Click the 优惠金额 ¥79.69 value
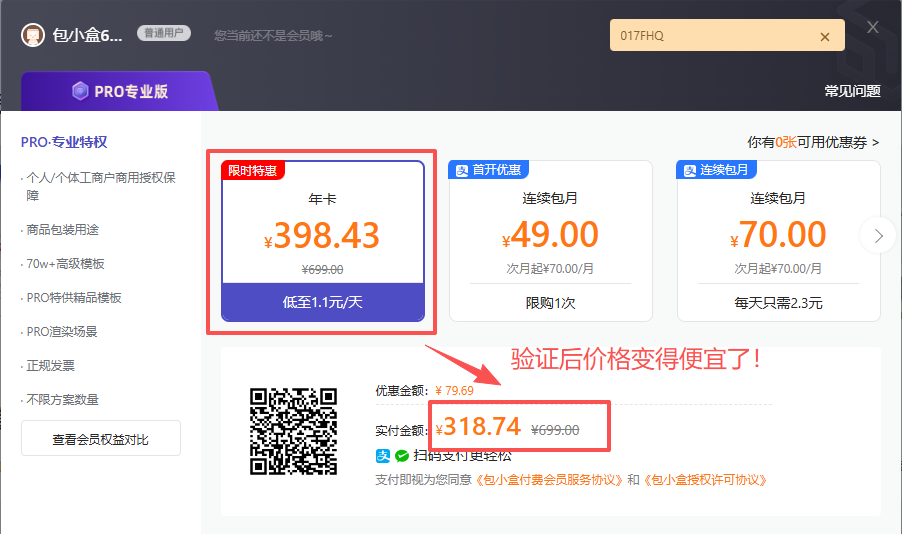The width and height of the screenshot is (902, 534). (454, 391)
